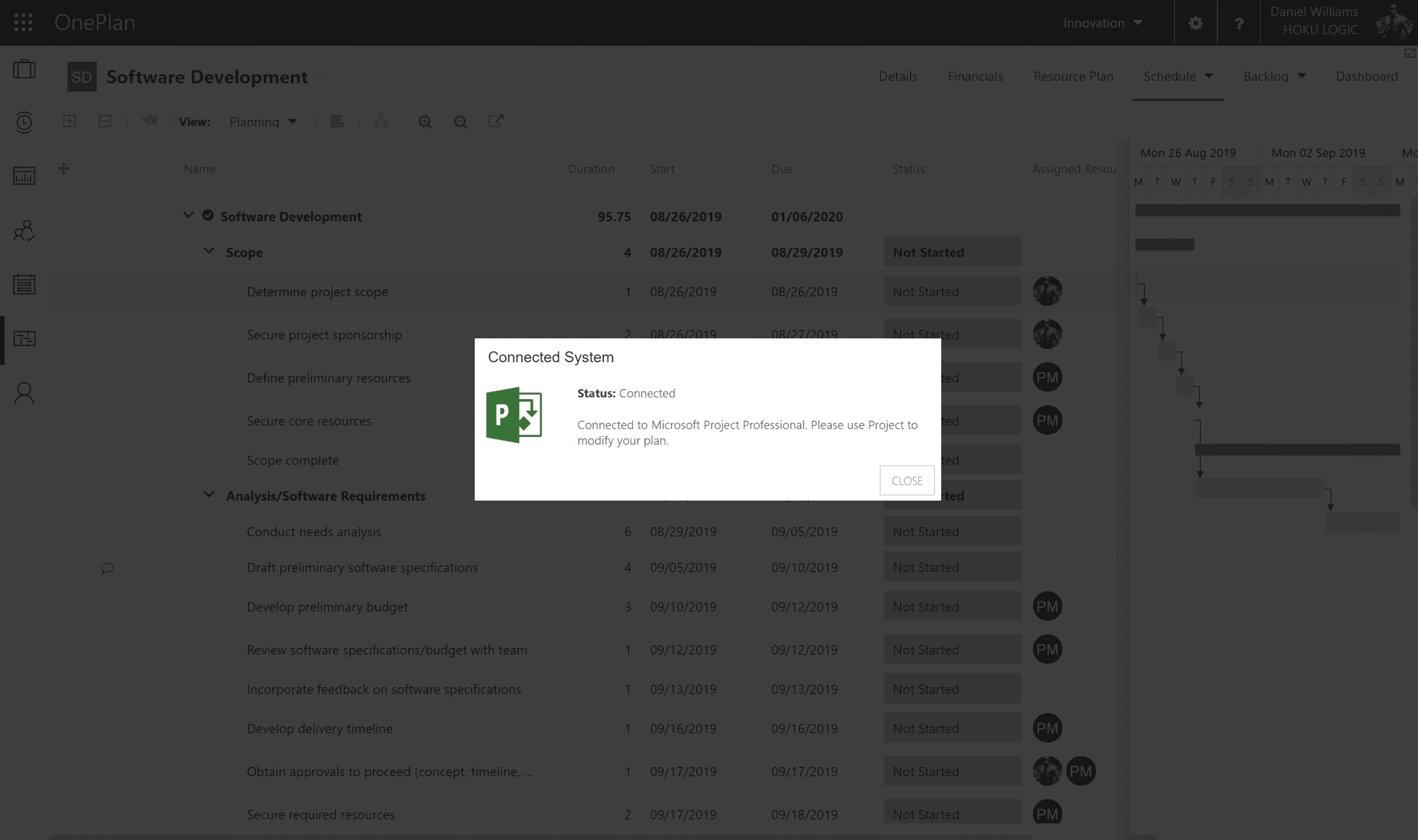
Task: Open Status cell for Conduct needs analysis
Action: click(952, 531)
